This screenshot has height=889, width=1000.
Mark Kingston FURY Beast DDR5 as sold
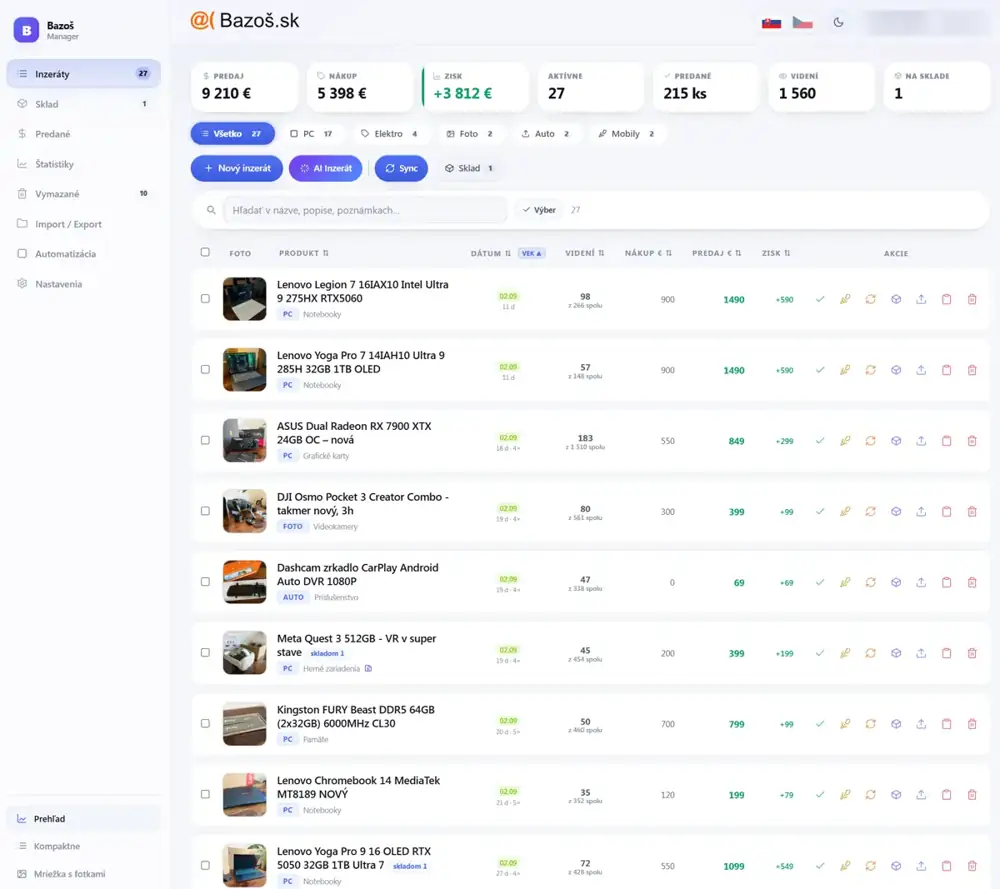(820, 724)
